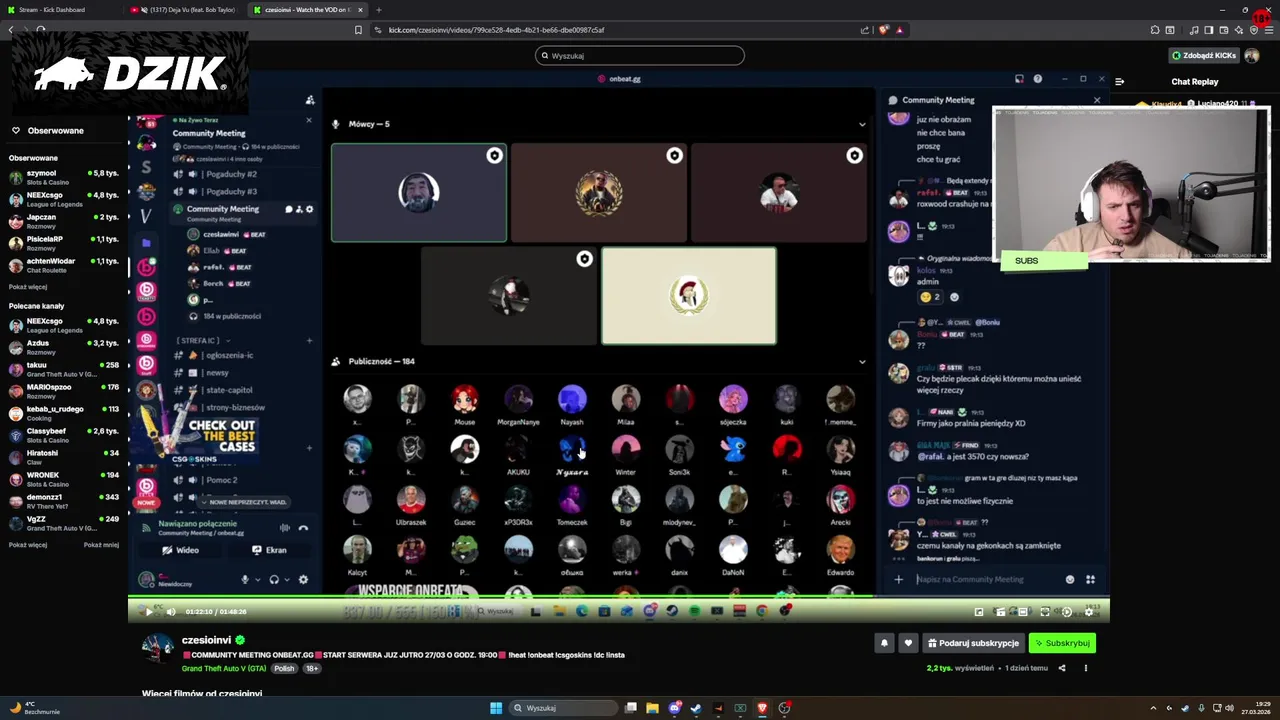Collapse Chat Replay panel arrow icon
Viewport: 1280px width, 720px height.
(x=1119, y=81)
